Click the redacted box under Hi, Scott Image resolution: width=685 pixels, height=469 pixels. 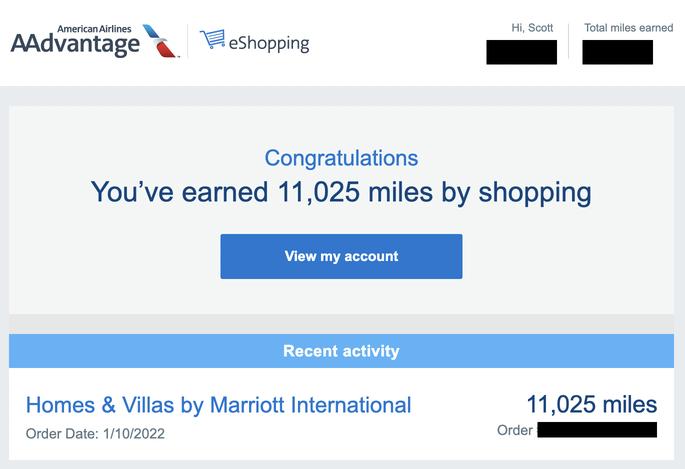point(522,52)
